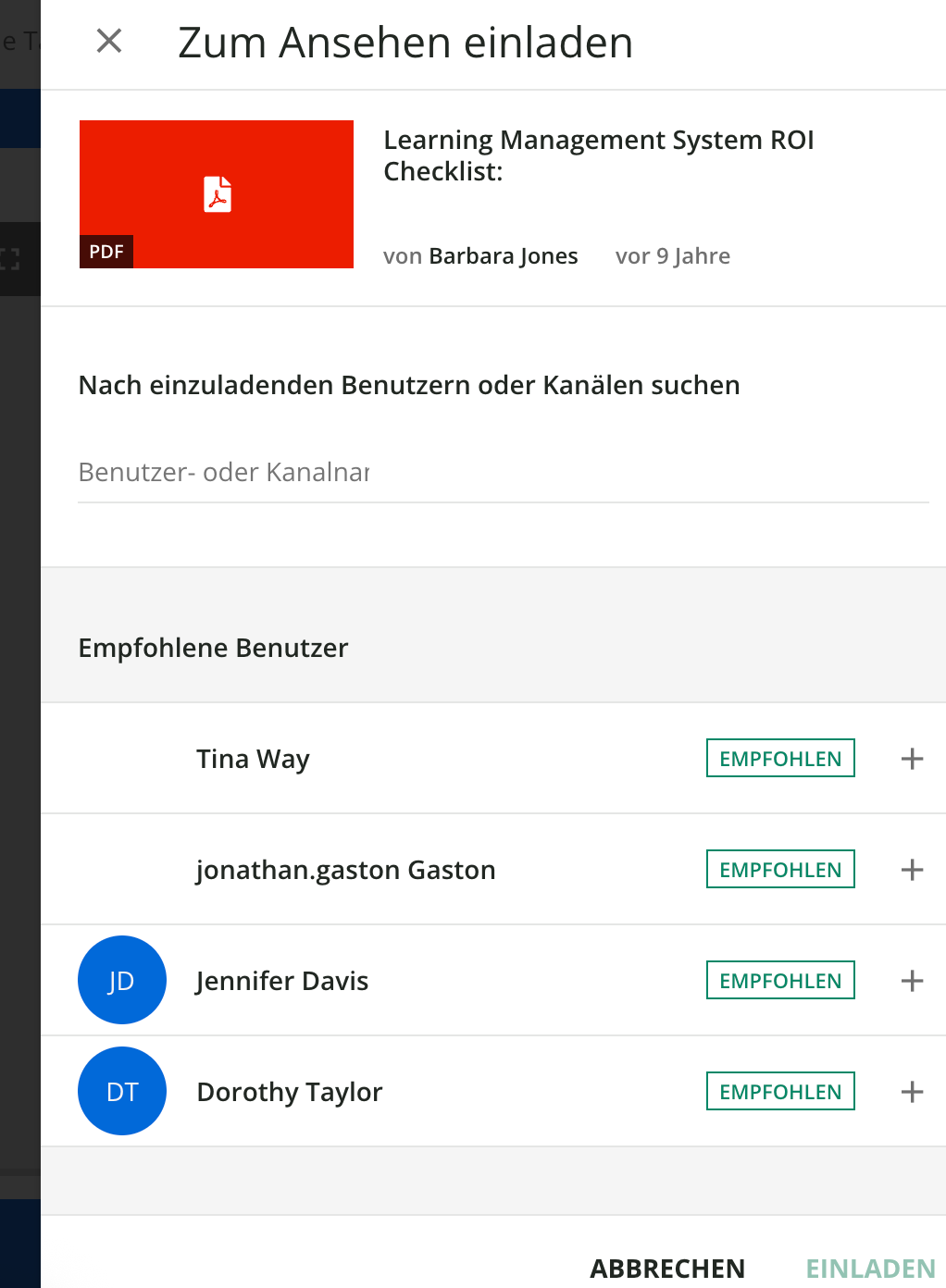This screenshot has width=946, height=1288.
Task: Click the JD avatar circle
Action: [x=122, y=980]
